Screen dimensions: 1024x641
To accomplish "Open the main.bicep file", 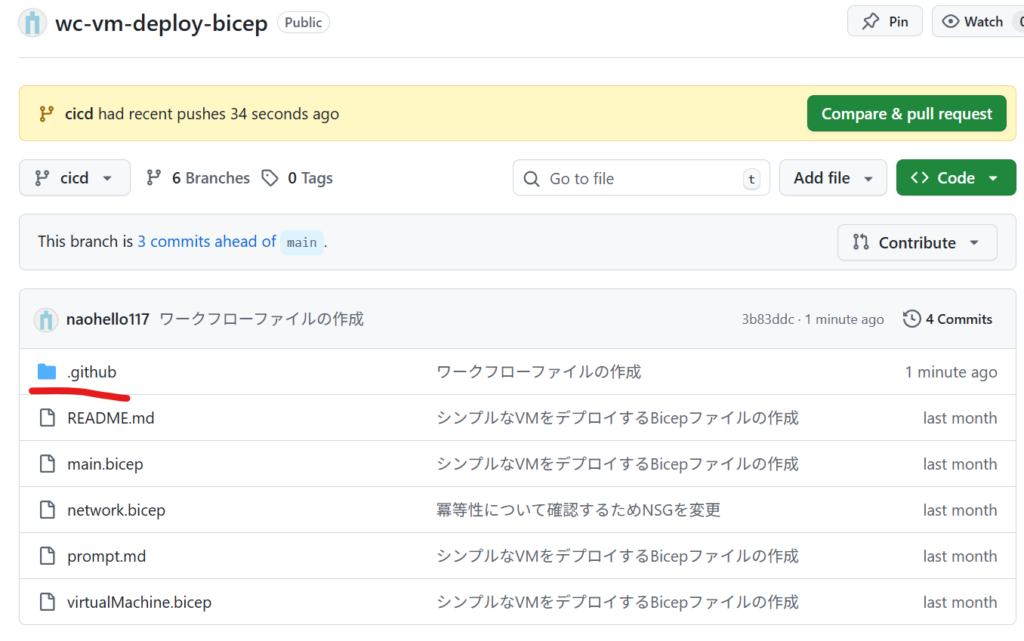I will coord(105,464).
